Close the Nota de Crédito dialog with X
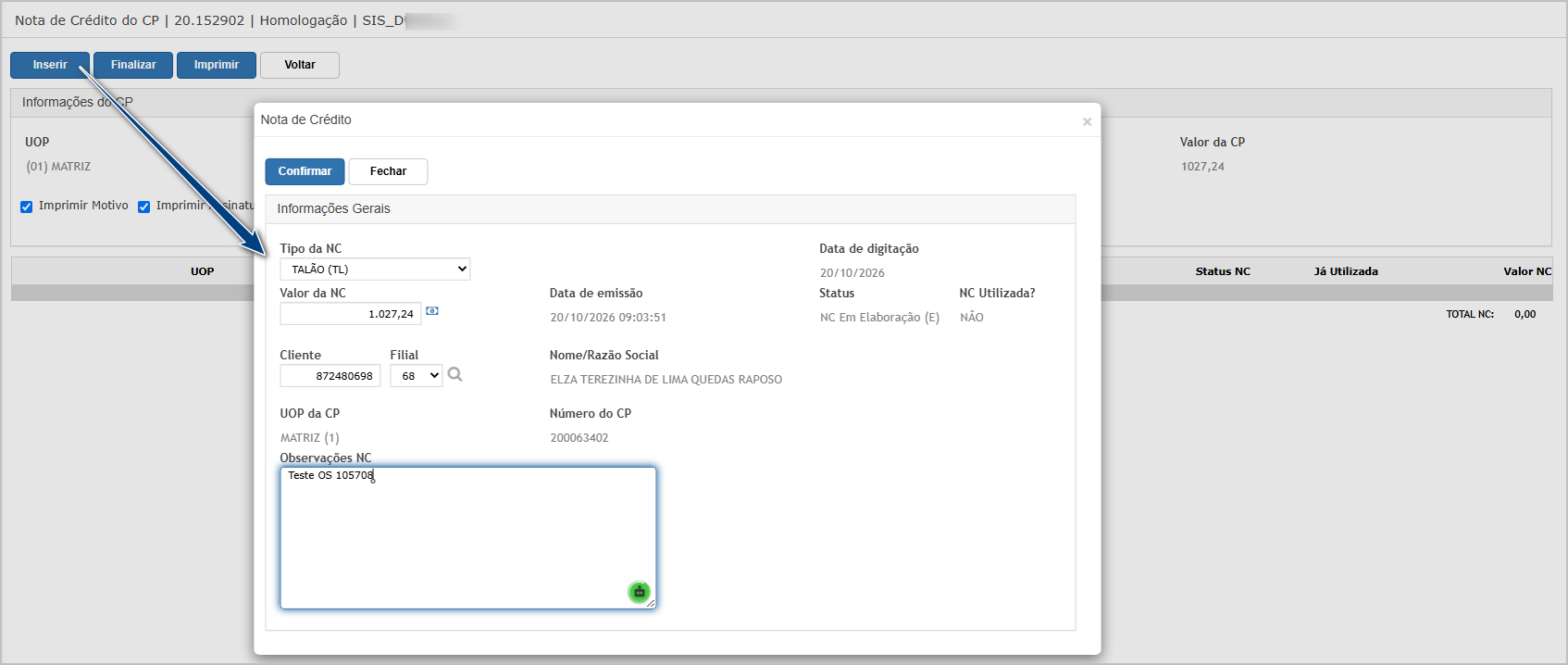The width and height of the screenshot is (1568, 665). pos(1087,121)
